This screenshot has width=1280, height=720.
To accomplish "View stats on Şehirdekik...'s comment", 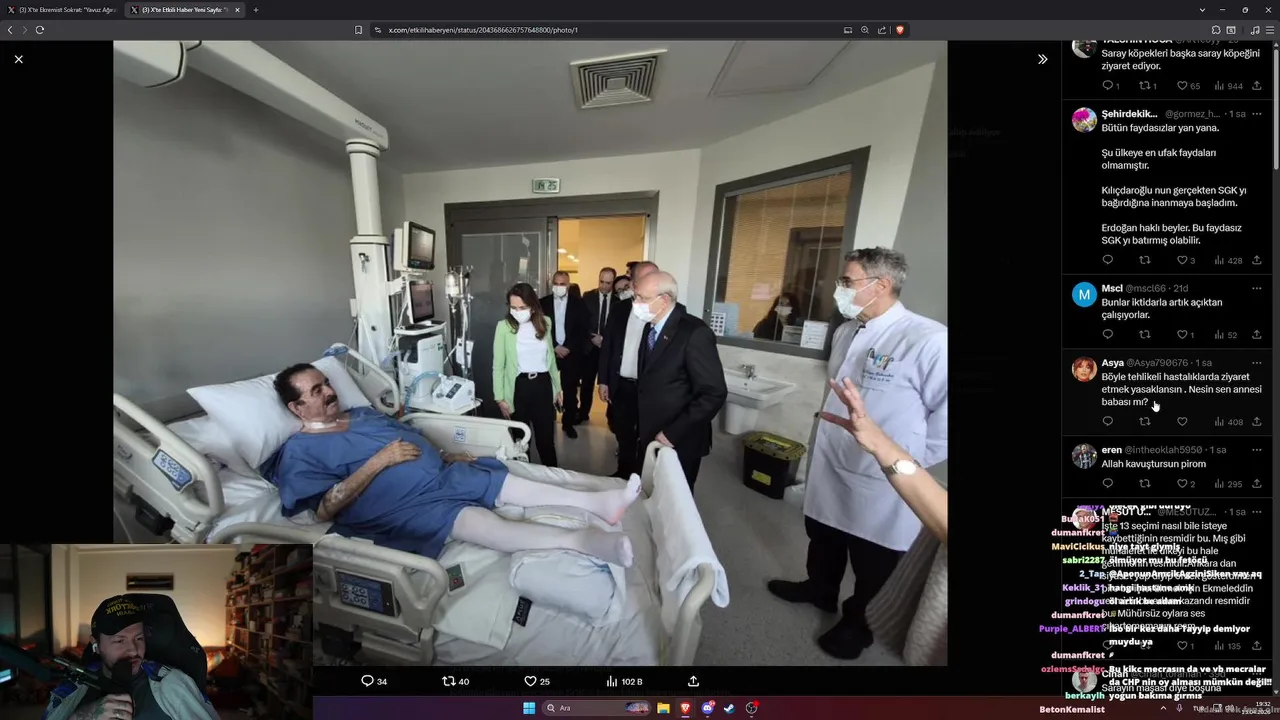I will [x=1228, y=260].
